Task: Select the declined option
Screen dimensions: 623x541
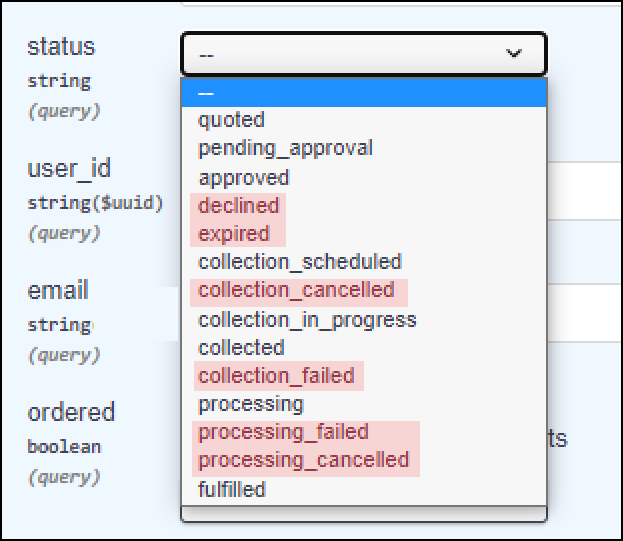Action: coord(364,206)
